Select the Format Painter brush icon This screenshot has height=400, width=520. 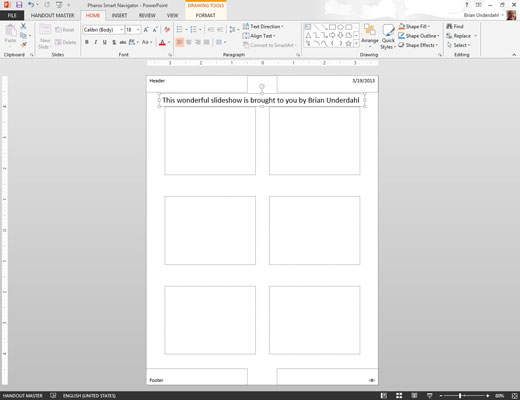click(23, 45)
